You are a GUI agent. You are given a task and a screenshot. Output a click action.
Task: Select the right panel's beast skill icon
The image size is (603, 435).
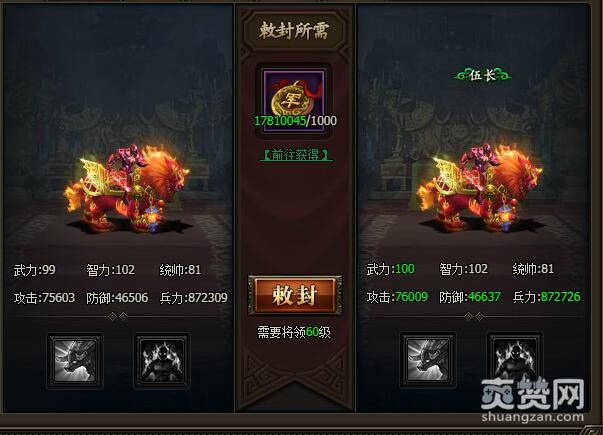(x=428, y=360)
